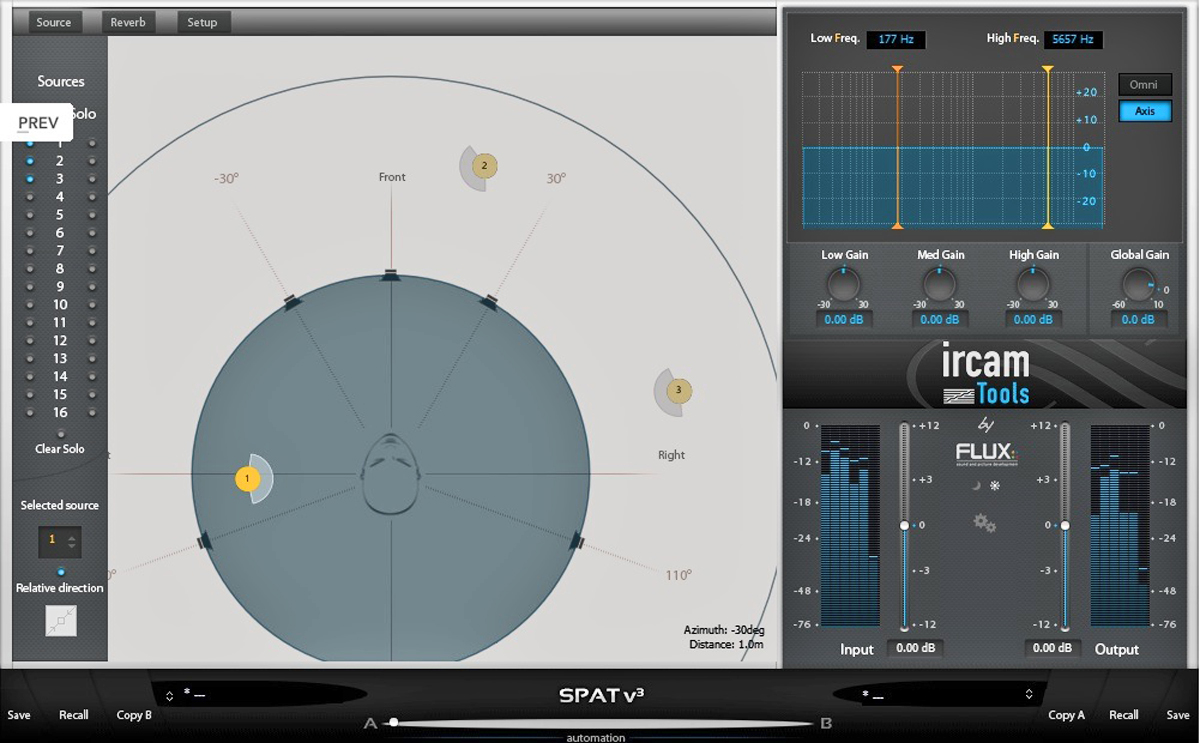
Task: Click the 'Distance: 1.0m' readout
Action: (726, 645)
